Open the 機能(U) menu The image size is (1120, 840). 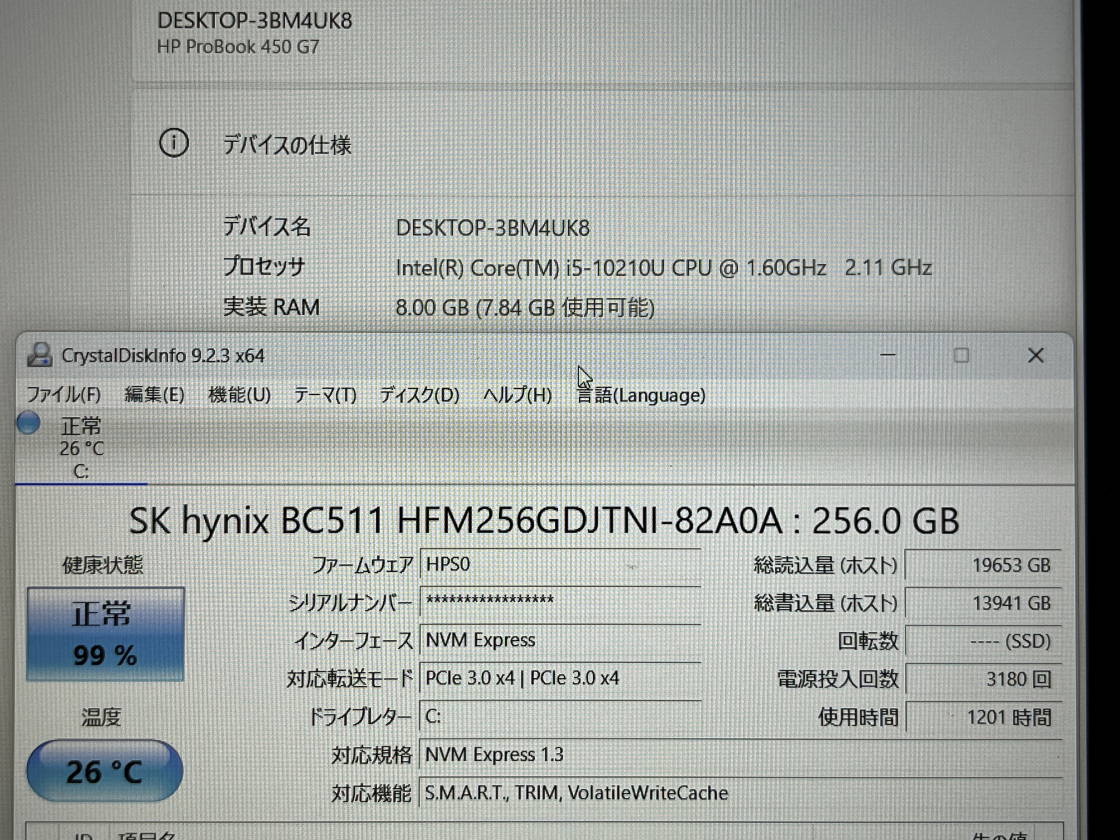[x=239, y=394]
